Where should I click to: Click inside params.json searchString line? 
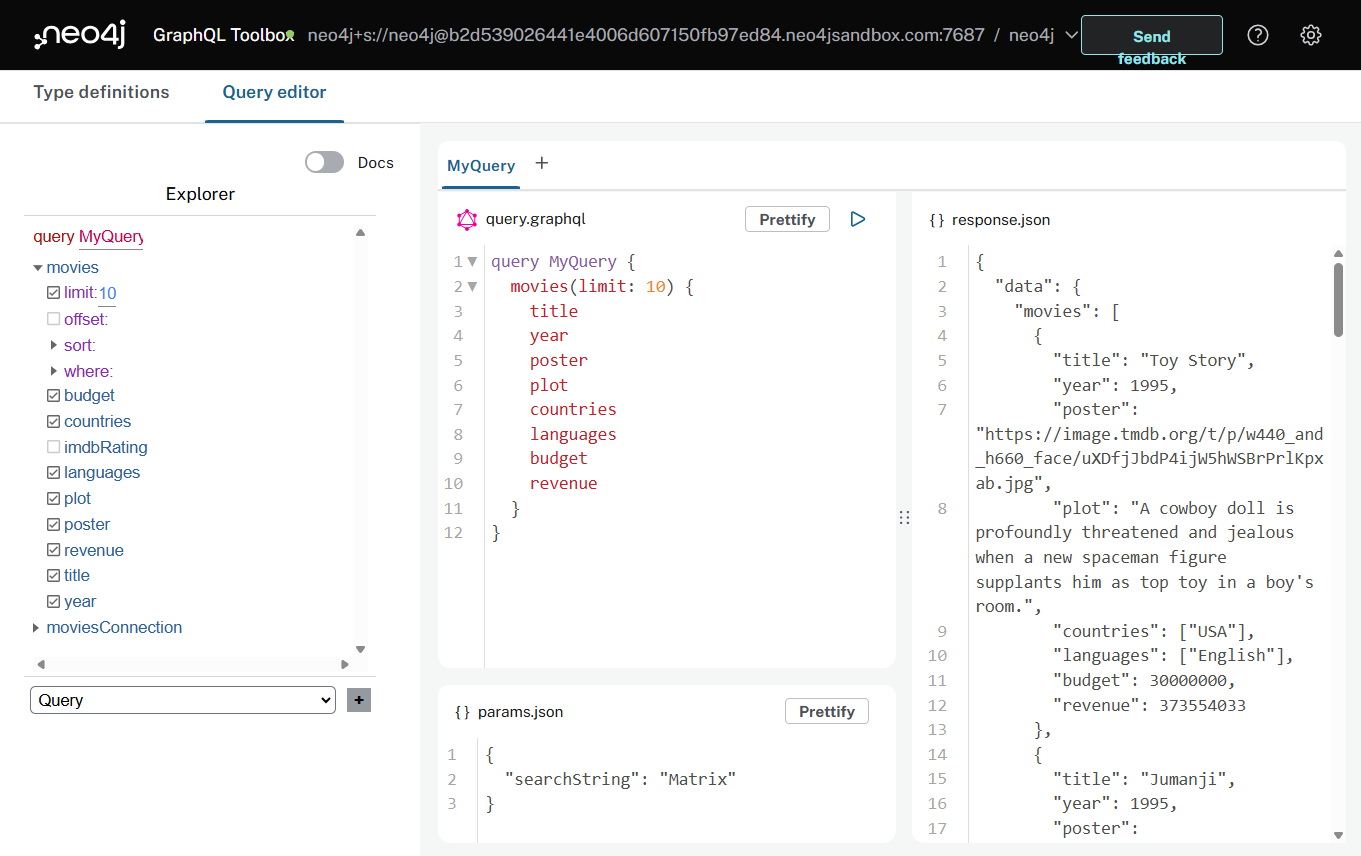(x=620, y=779)
